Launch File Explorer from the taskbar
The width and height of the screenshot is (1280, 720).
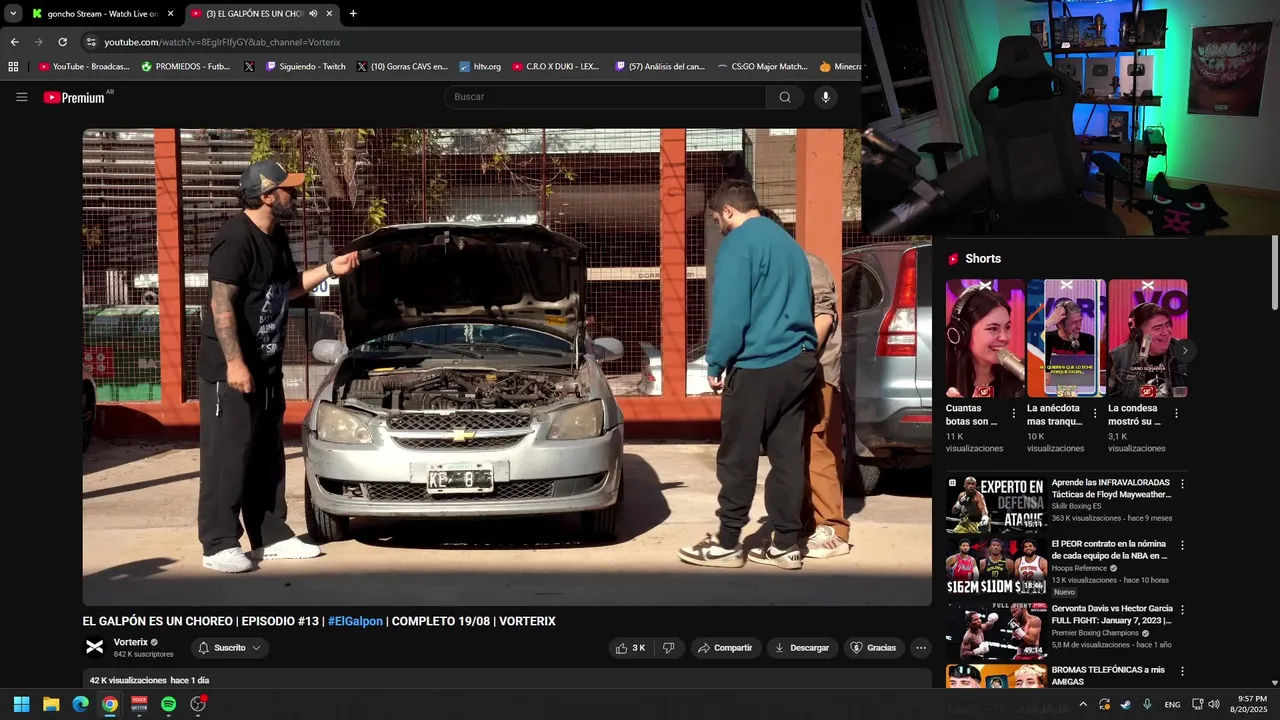51,704
